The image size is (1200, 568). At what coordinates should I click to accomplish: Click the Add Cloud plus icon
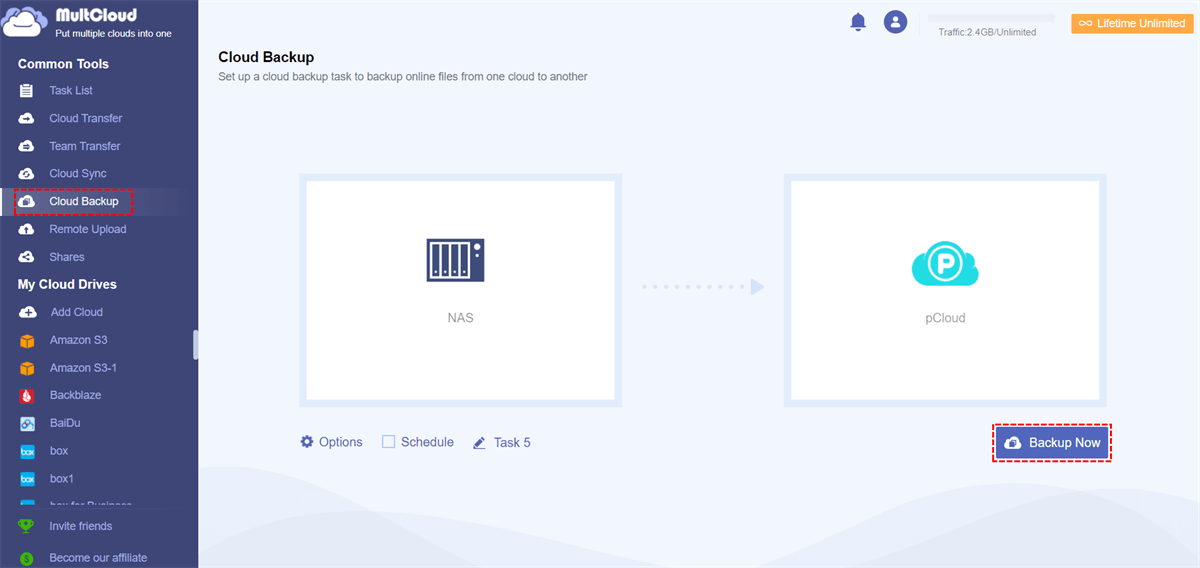click(x=28, y=312)
